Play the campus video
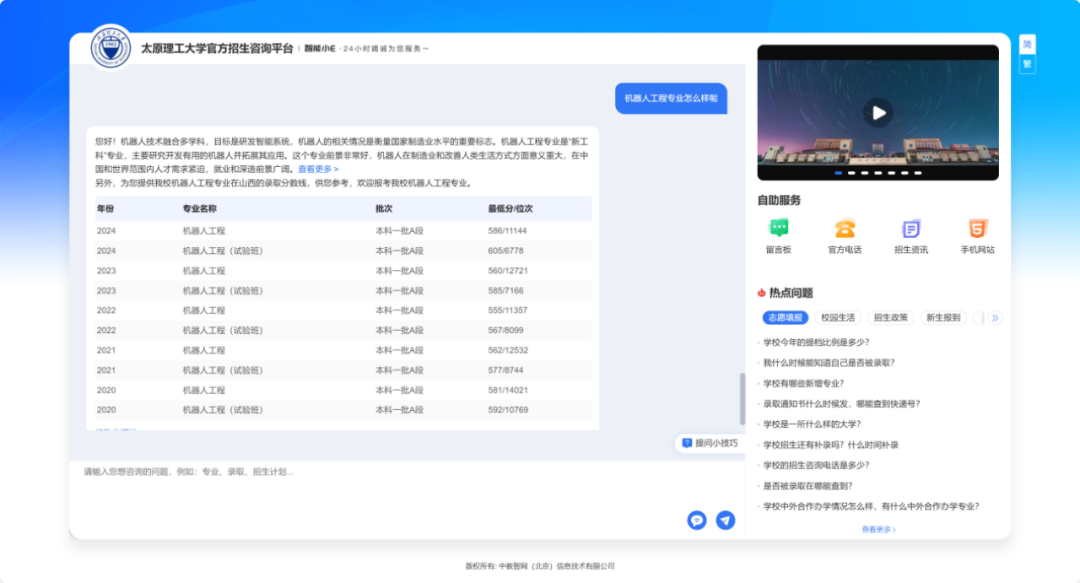Viewport: 1080px width, 583px height. (878, 113)
